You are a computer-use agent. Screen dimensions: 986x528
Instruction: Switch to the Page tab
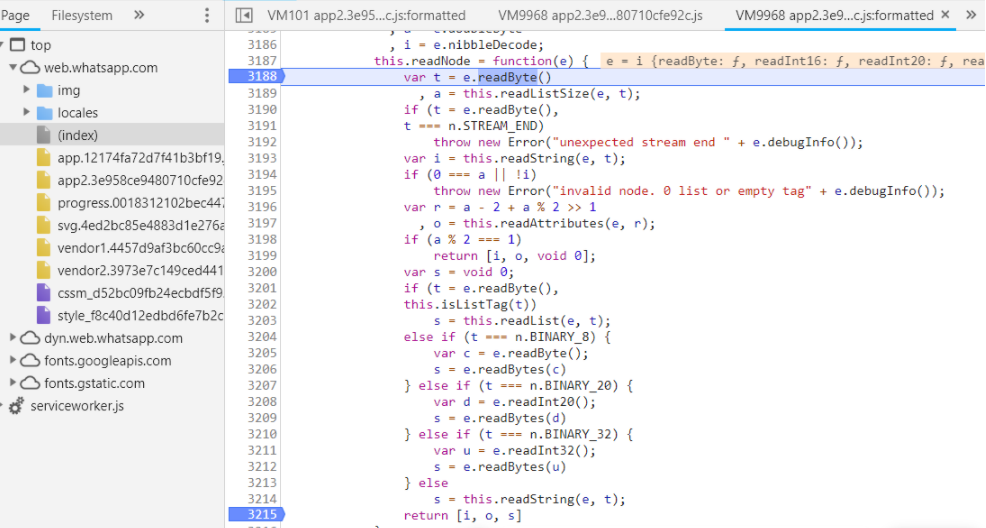[x=15, y=15]
